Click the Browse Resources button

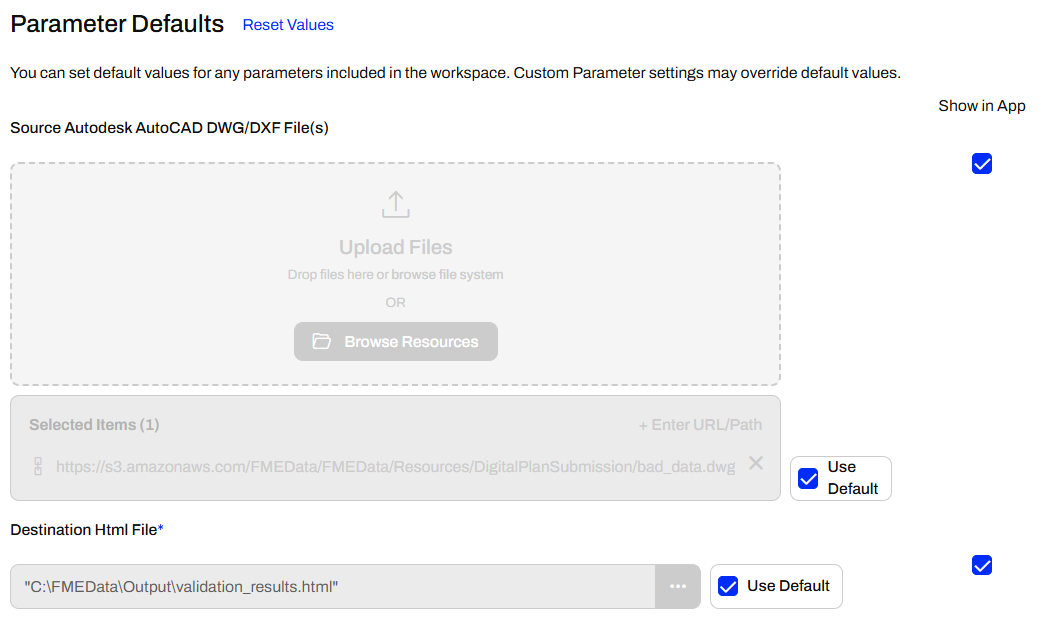(396, 342)
